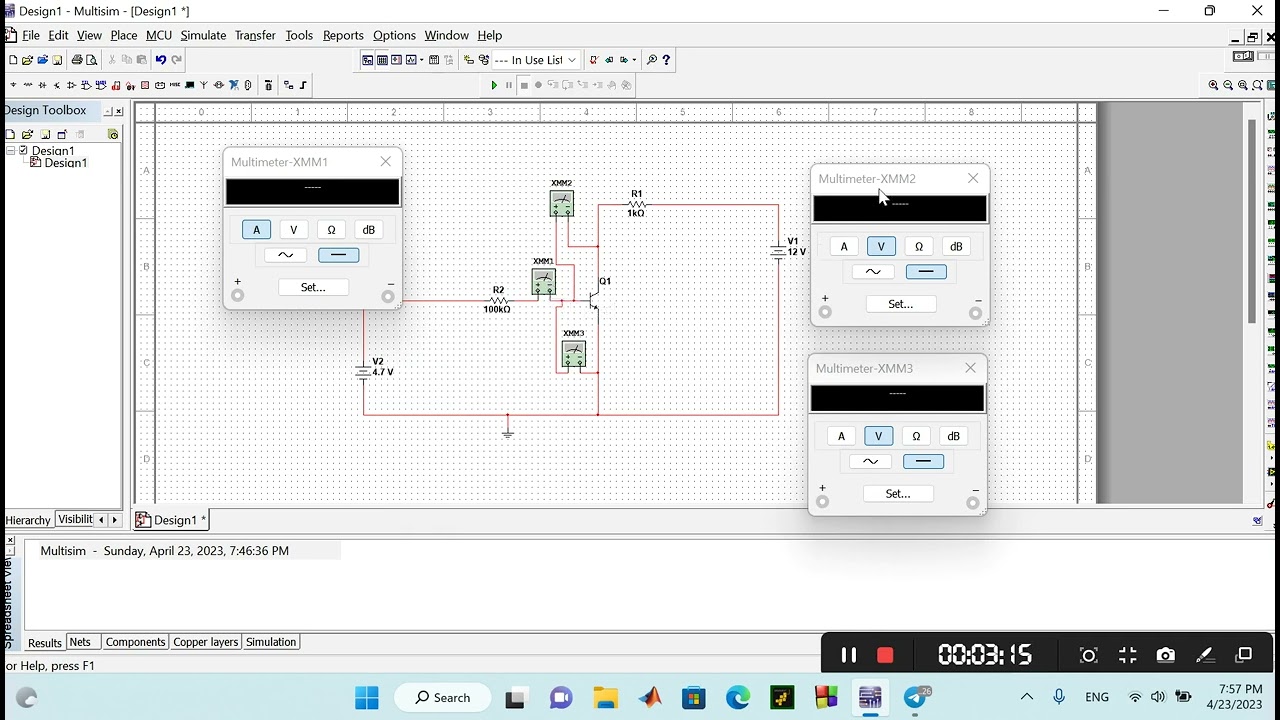1280x720 pixels.
Task: Select dB mode on Multimeter-XMM1
Action: [x=369, y=230]
